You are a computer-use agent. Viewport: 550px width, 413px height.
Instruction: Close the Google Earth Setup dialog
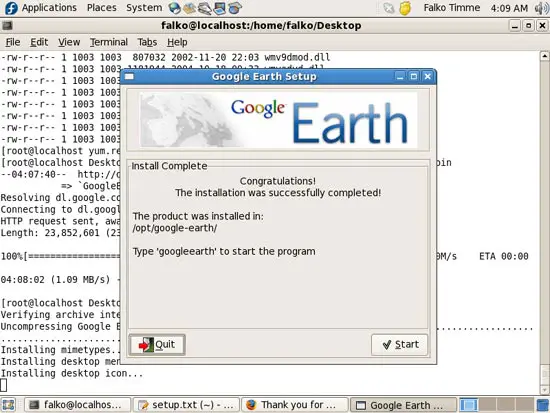428,76
